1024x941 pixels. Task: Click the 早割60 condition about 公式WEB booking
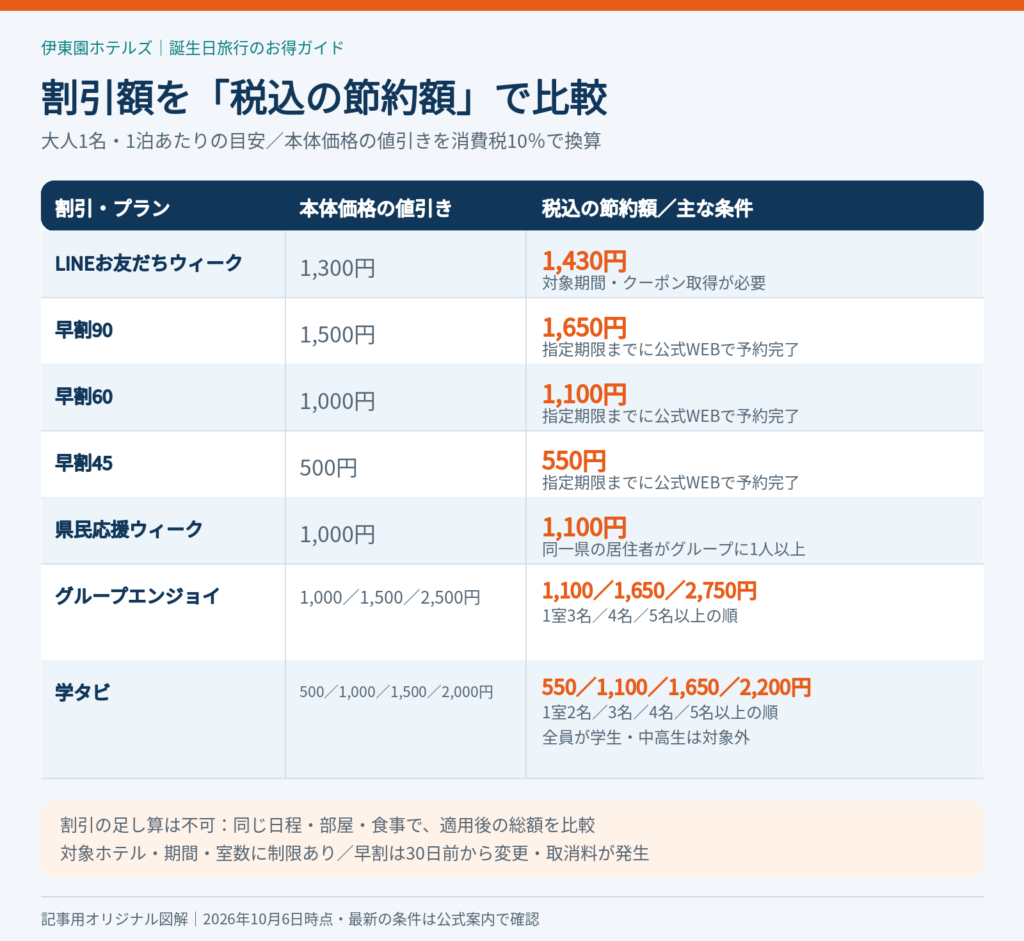[671, 416]
